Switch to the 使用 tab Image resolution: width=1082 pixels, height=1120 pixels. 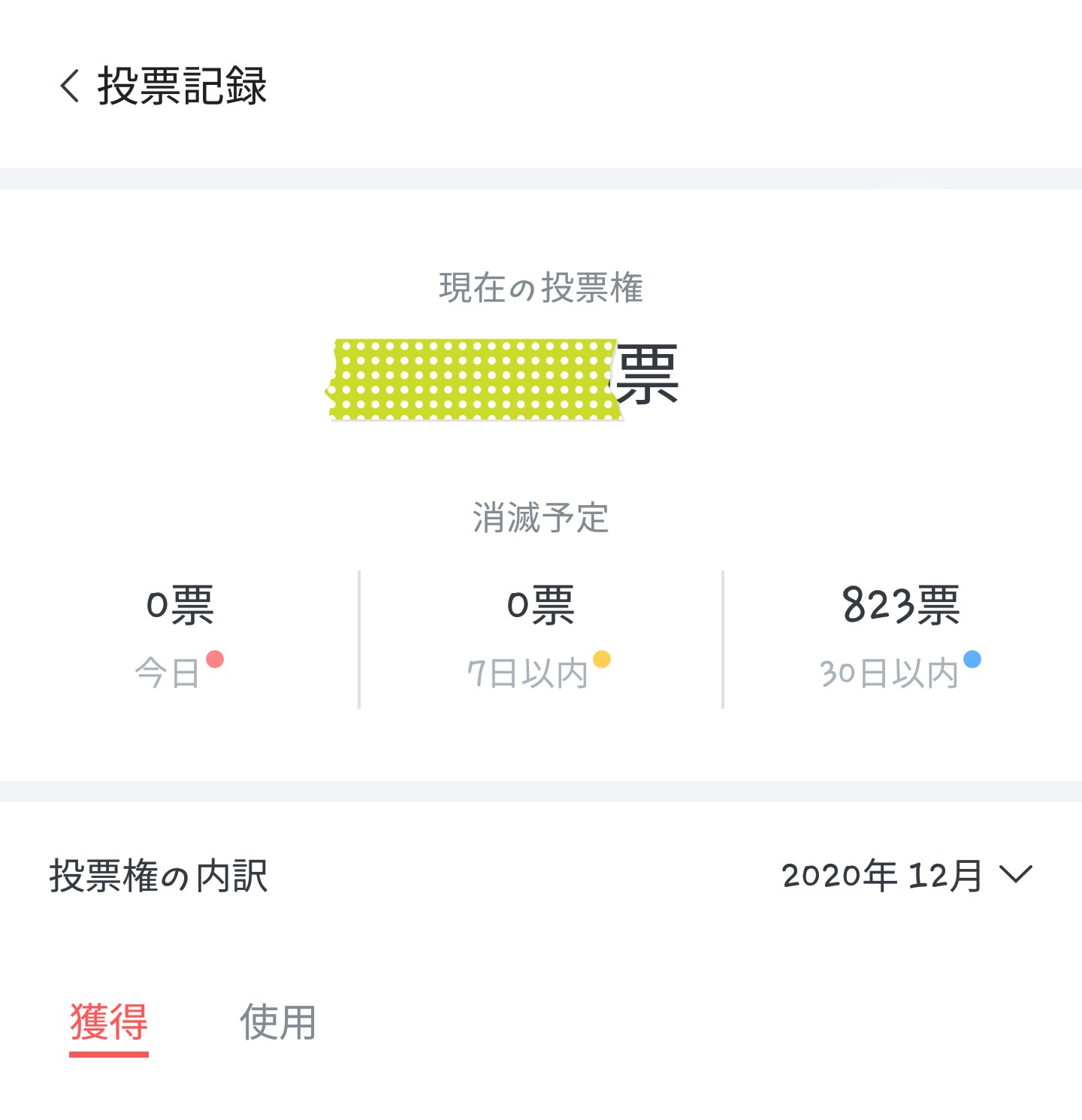(x=278, y=1022)
